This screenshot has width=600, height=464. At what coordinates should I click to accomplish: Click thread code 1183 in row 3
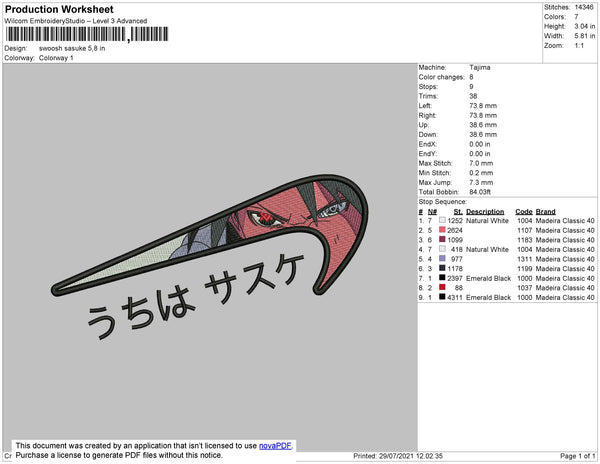coord(525,240)
